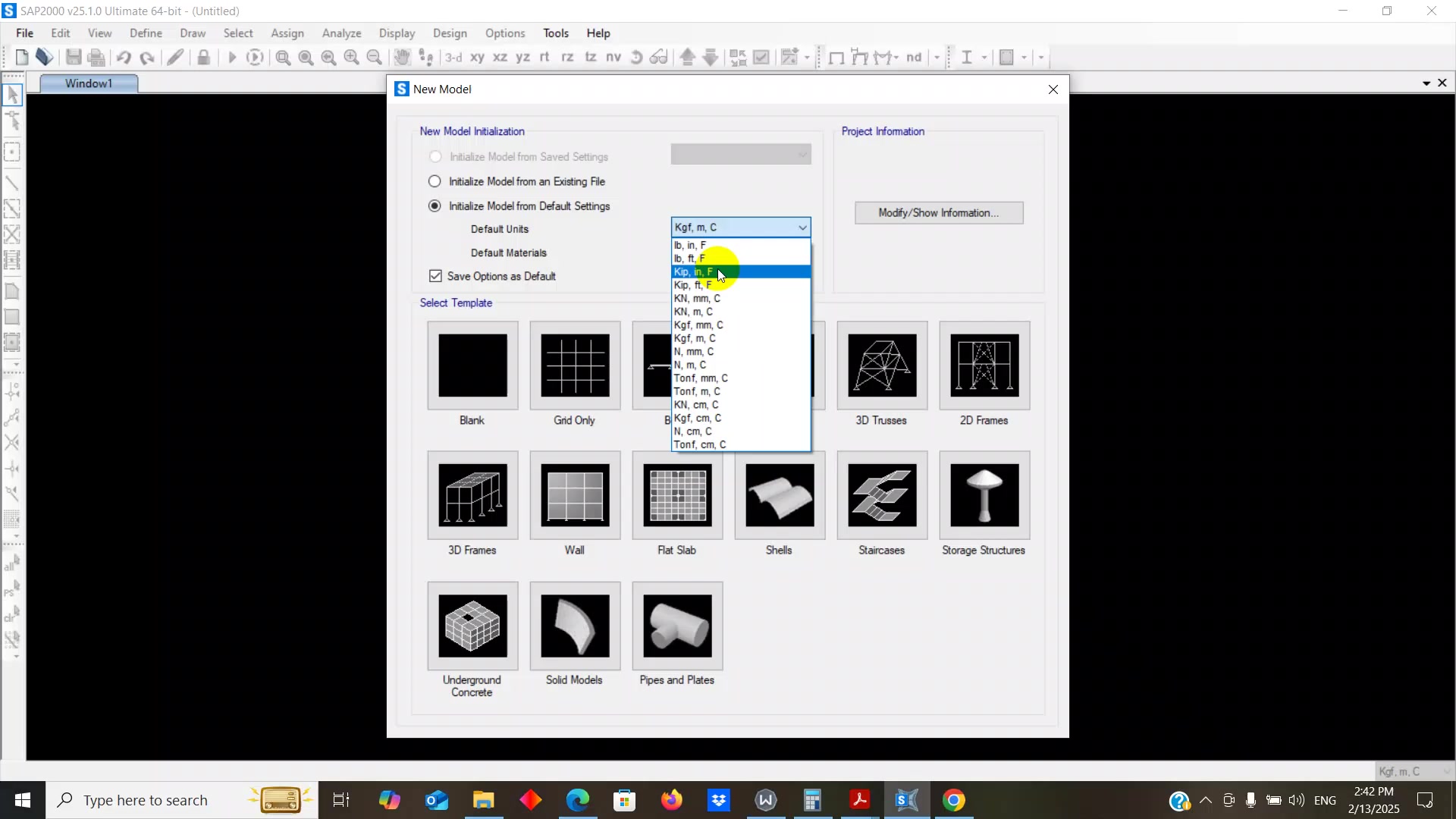Open the Design menu

(x=450, y=33)
